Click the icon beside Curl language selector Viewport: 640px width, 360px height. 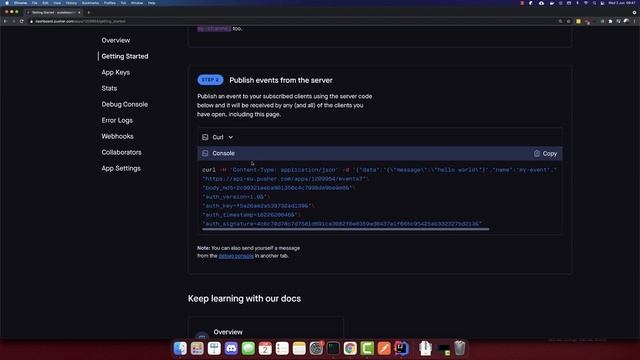coord(205,137)
